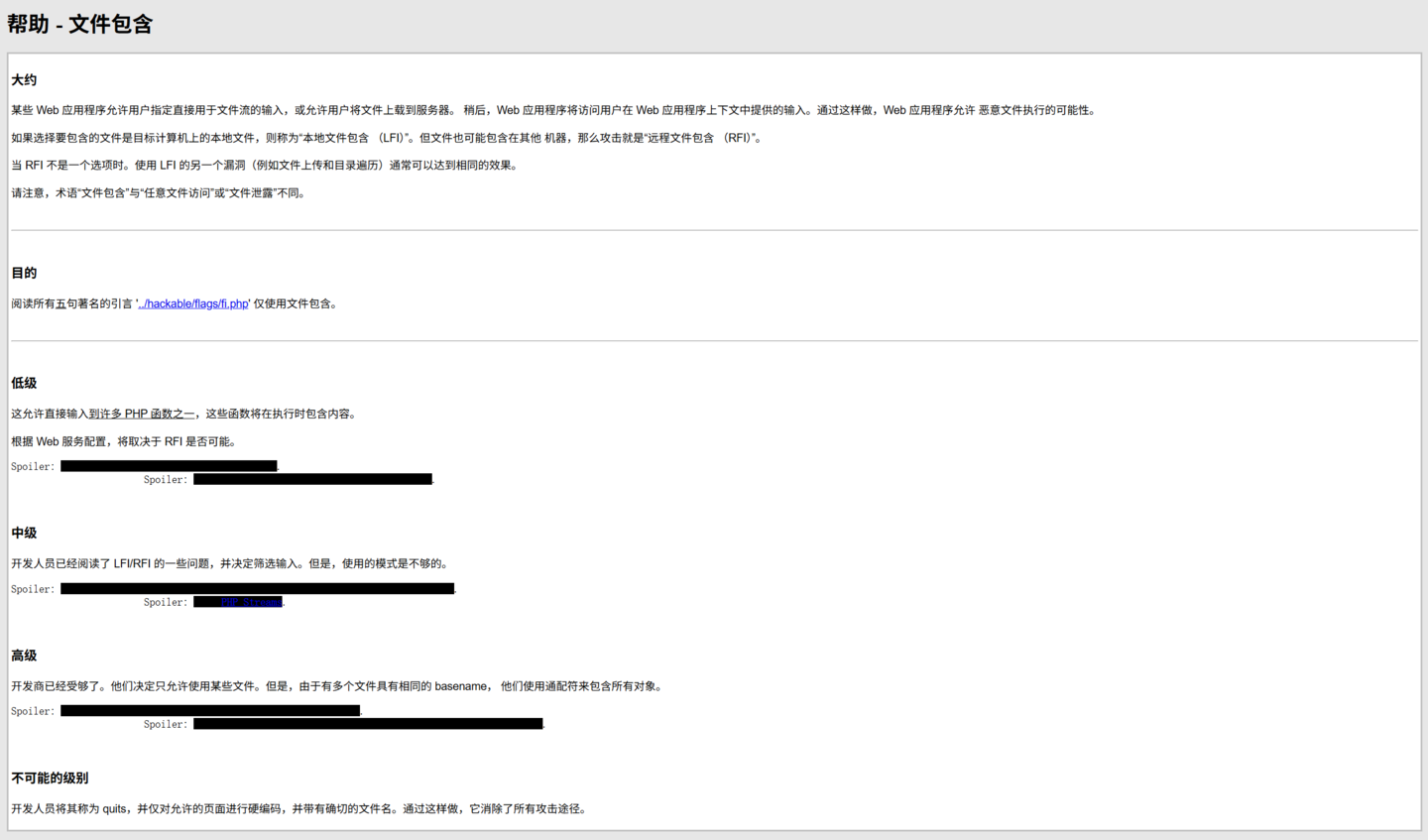Click the '中级' section heading

point(24,533)
